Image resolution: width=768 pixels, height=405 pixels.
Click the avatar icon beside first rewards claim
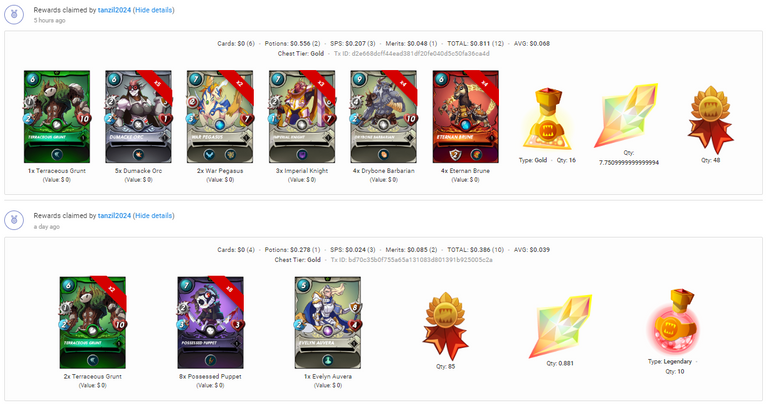[14, 15]
